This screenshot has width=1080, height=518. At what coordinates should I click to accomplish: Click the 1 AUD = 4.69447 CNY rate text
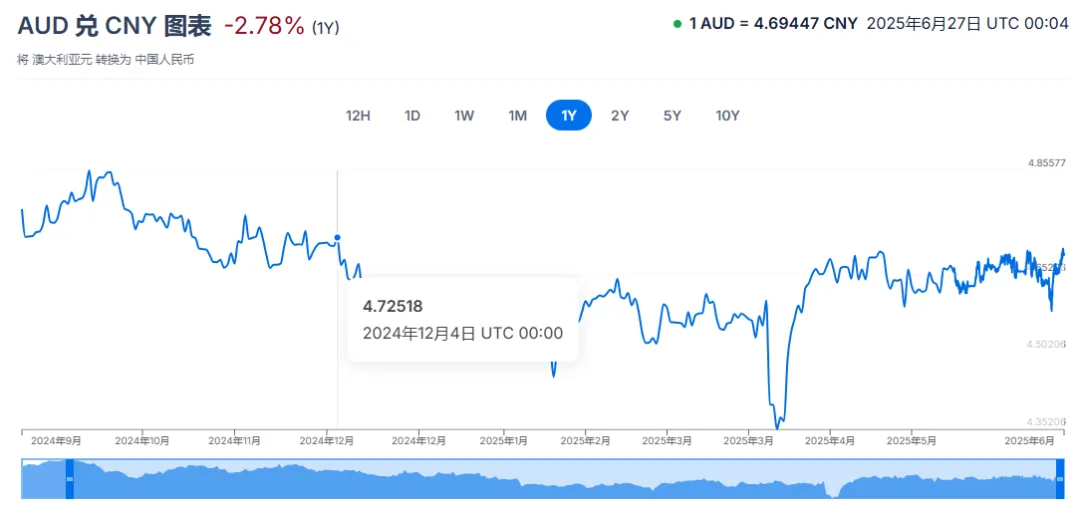click(x=773, y=24)
